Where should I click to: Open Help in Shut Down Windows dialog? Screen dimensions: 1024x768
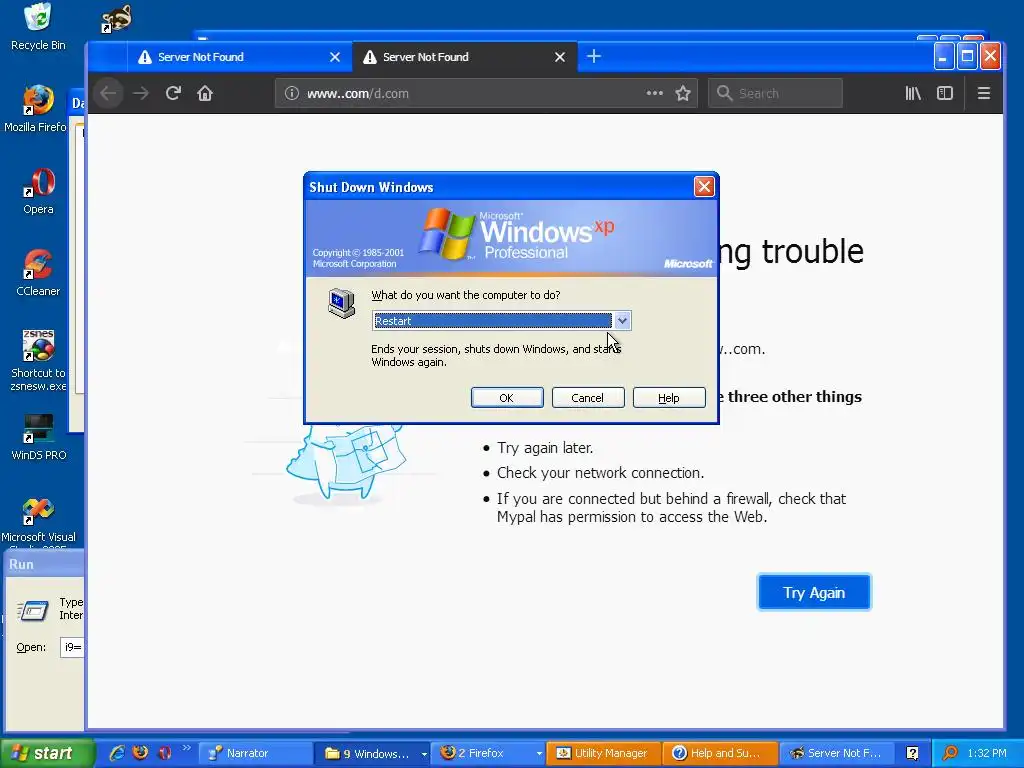[x=669, y=398]
